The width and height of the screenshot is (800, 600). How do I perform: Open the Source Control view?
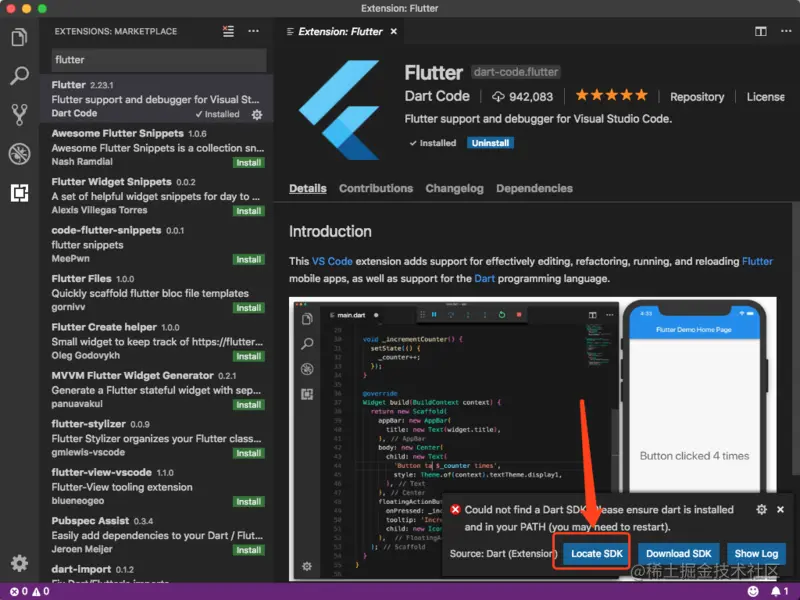18,113
